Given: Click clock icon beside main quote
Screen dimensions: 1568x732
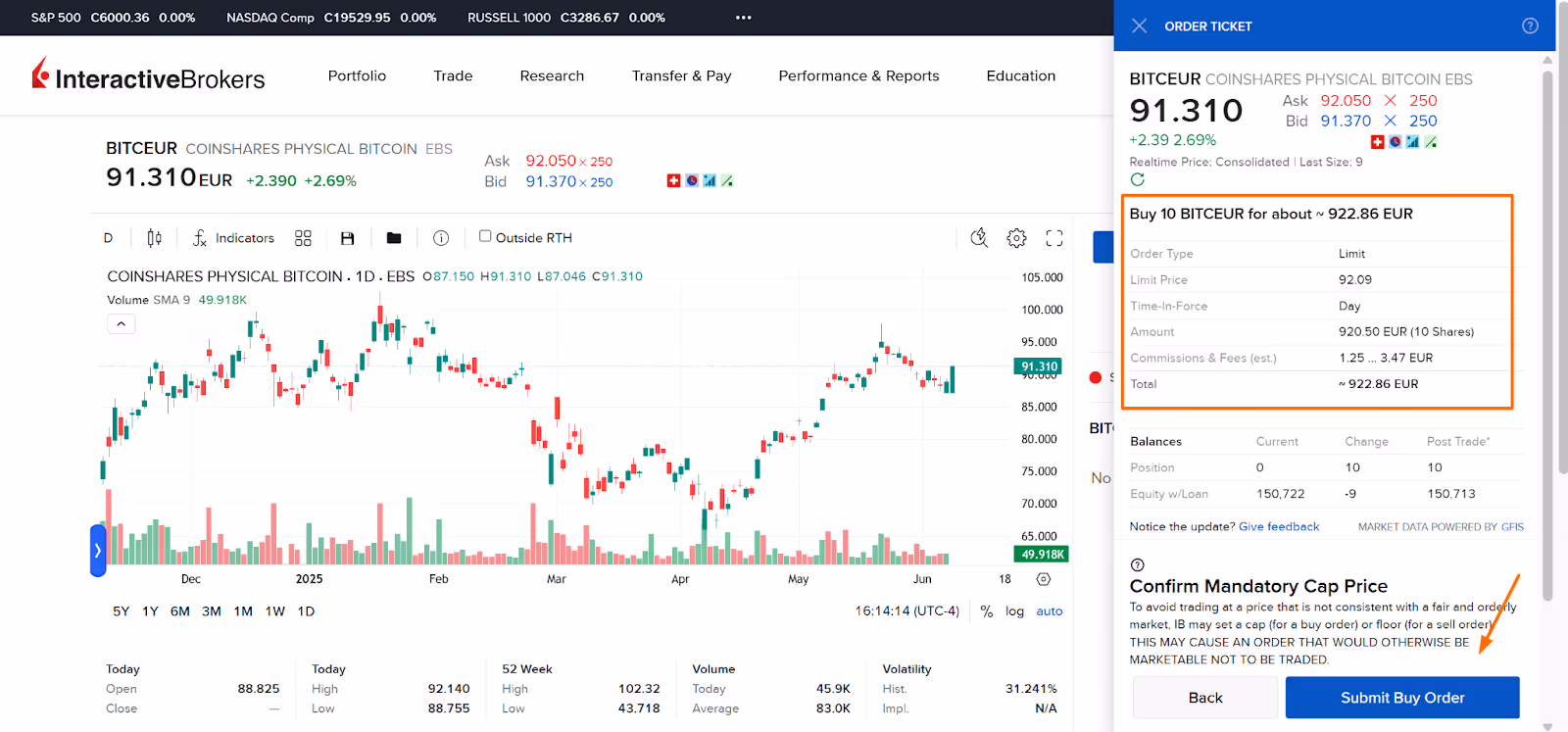Looking at the screenshot, I should pyautogui.click(x=692, y=180).
